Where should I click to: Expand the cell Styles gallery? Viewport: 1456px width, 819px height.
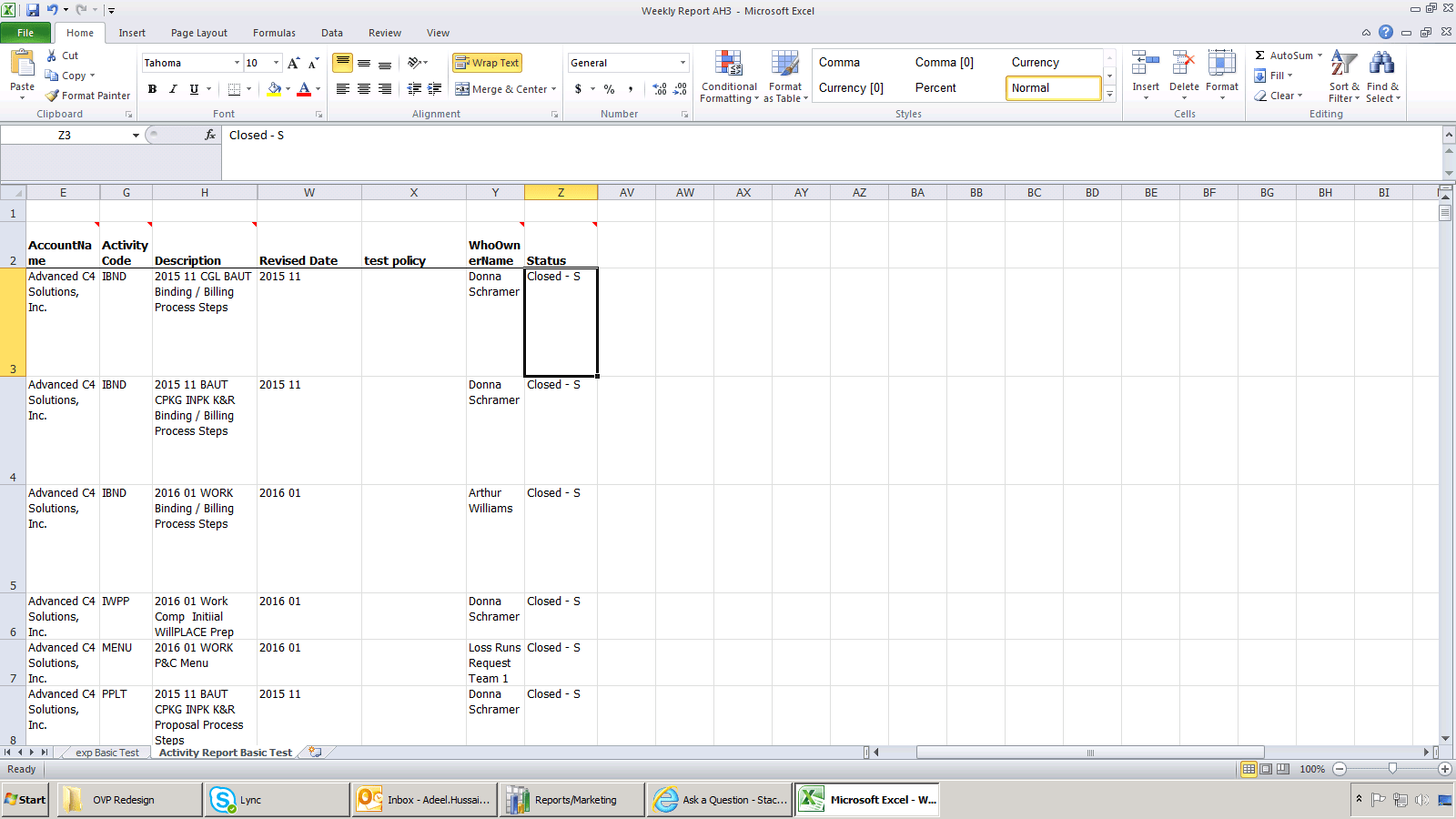[x=1110, y=95]
